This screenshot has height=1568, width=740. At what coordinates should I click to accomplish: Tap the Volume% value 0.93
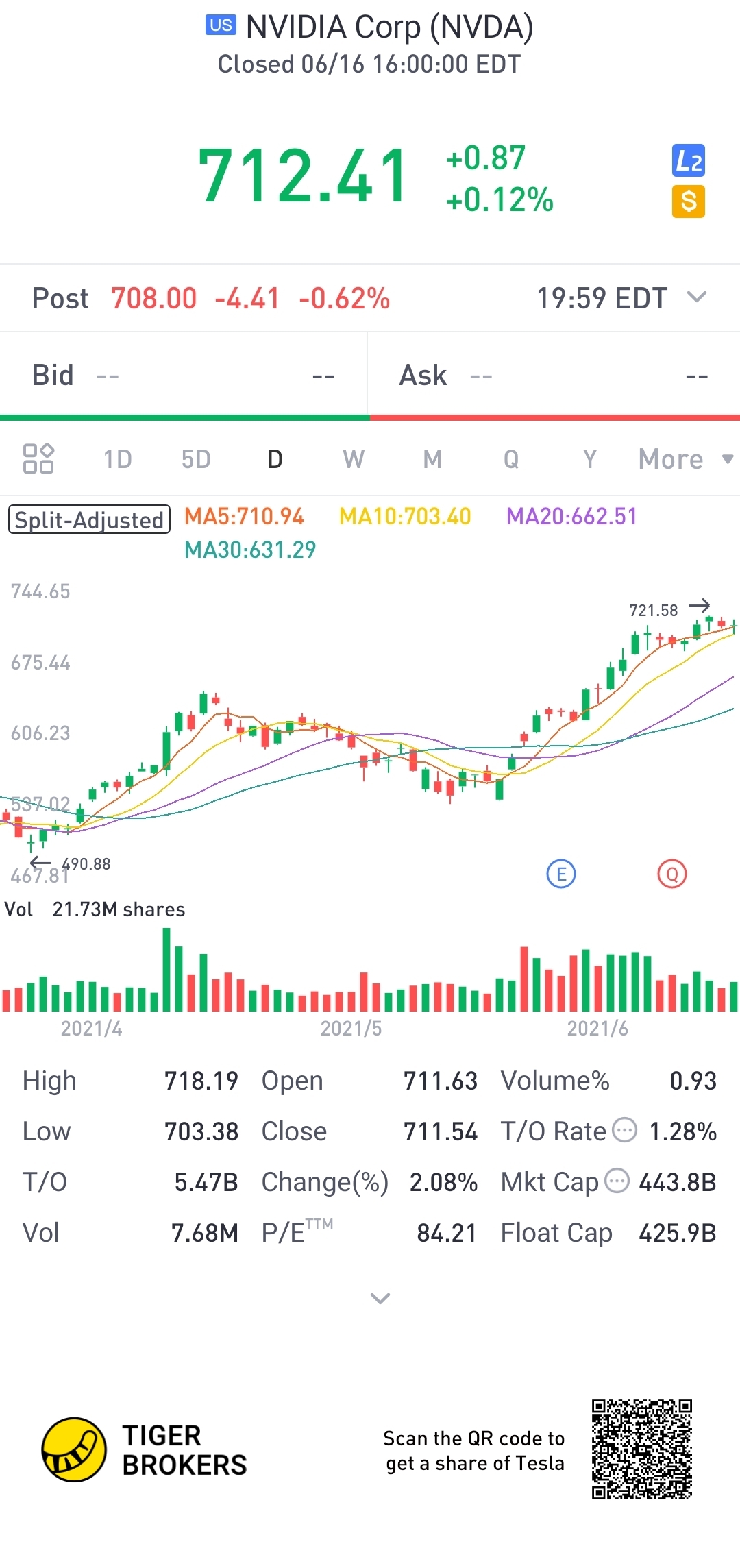coord(693,1081)
